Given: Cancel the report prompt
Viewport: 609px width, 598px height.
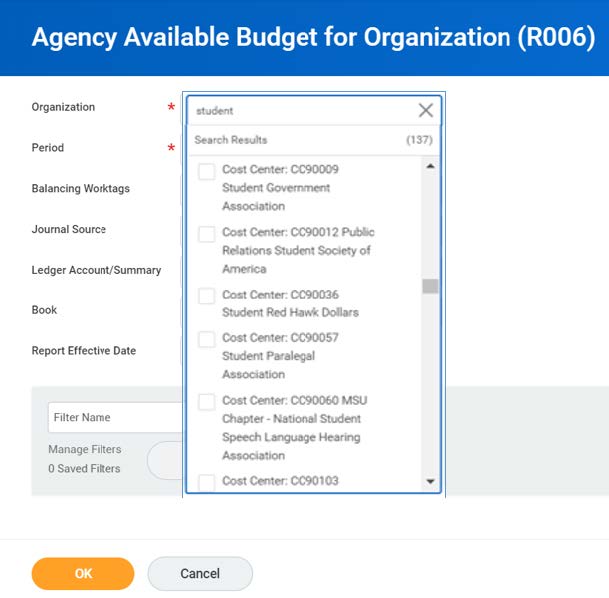Looking at the screenshot, I should tap(200, 573).
